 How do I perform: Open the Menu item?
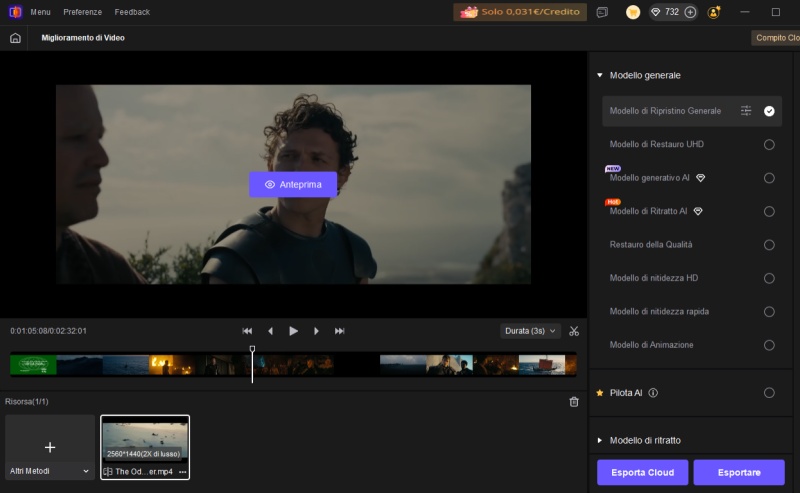coord(40,12)
